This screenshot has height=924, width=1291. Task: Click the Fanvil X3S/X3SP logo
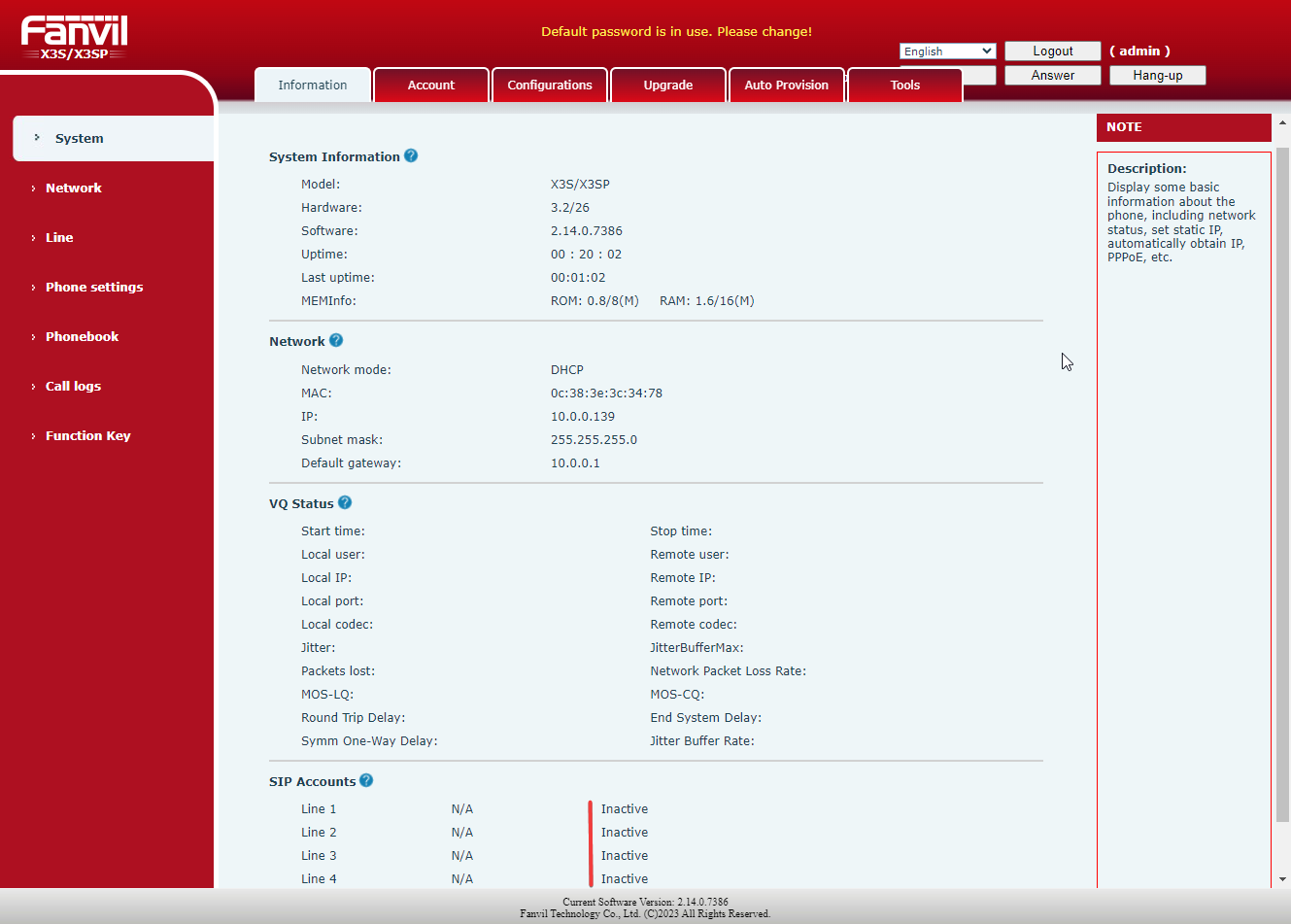pyautogui.click(x=74, y=37)
